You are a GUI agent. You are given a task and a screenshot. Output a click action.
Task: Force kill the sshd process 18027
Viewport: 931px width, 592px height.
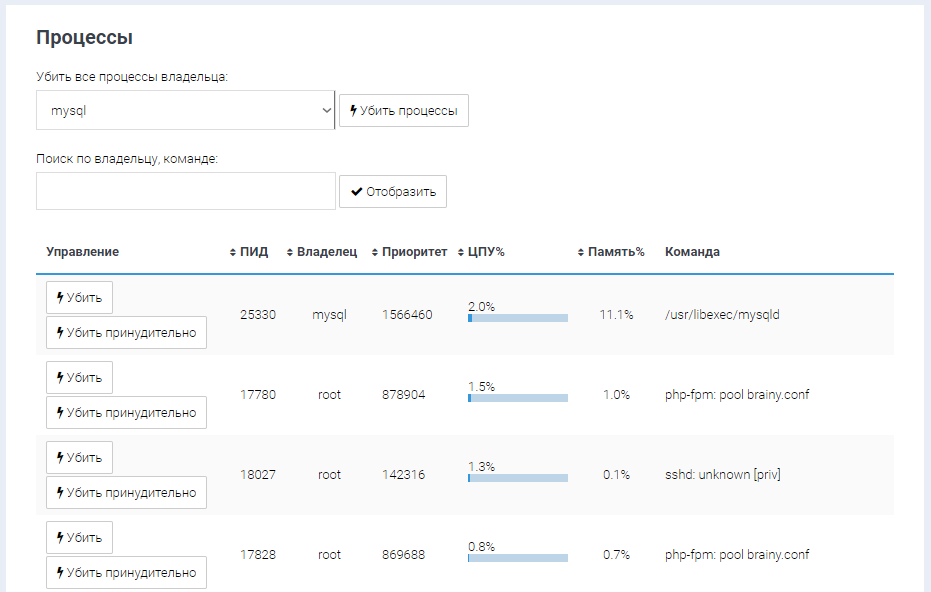click(x=126, y=492)
